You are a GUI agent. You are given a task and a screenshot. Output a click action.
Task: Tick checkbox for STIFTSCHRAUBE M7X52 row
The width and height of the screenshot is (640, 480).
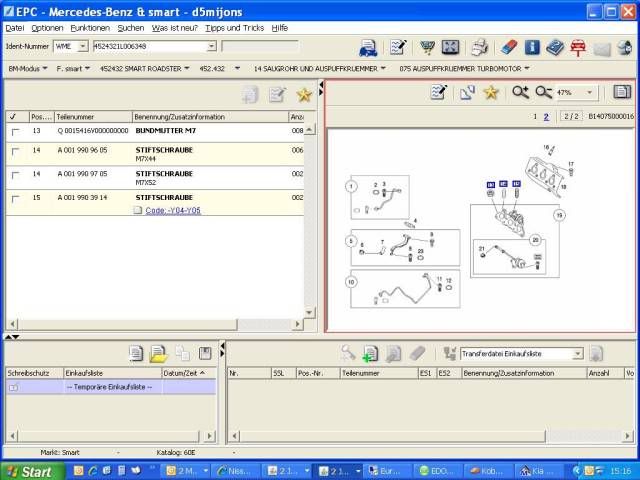pos(16,175)
